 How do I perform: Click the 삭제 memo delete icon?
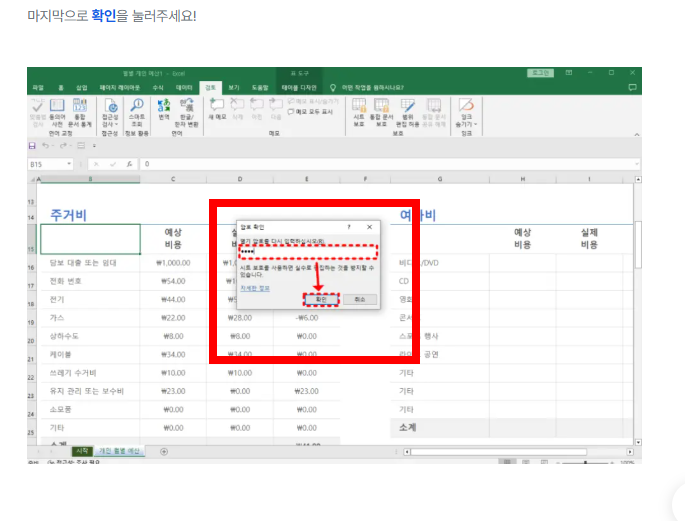237,109
